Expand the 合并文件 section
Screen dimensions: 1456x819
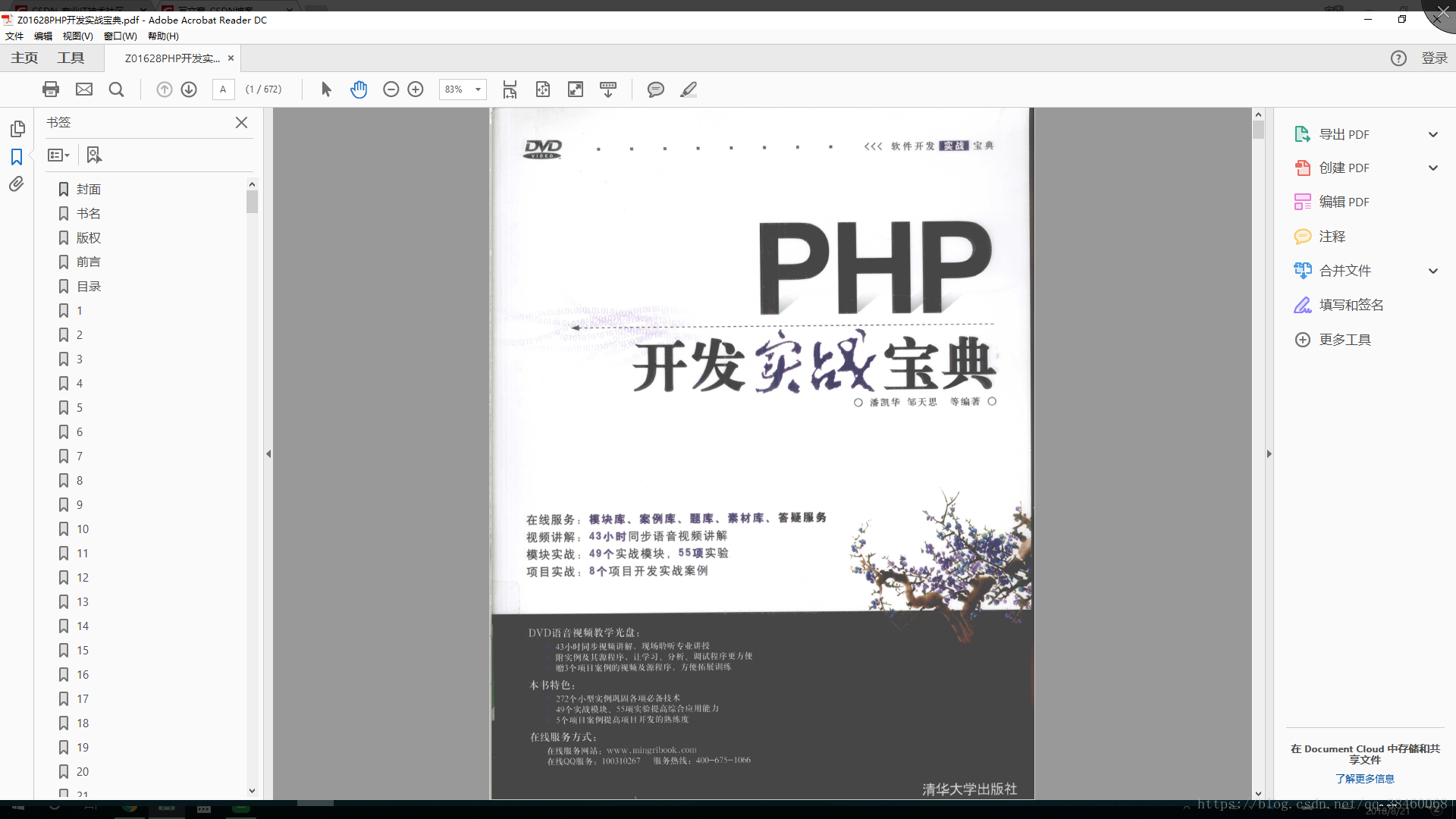pyautogui.click(x=1432, y=271)
